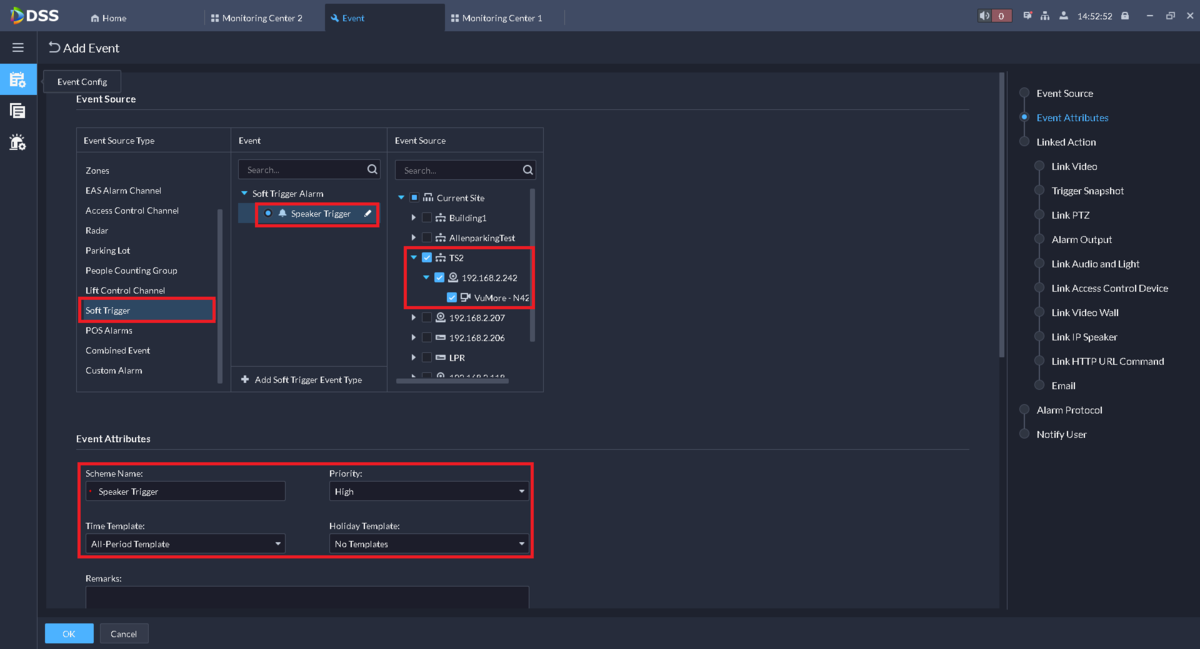
Task: Click Add Soft Trigger Event Type
Action: (301, 380)
